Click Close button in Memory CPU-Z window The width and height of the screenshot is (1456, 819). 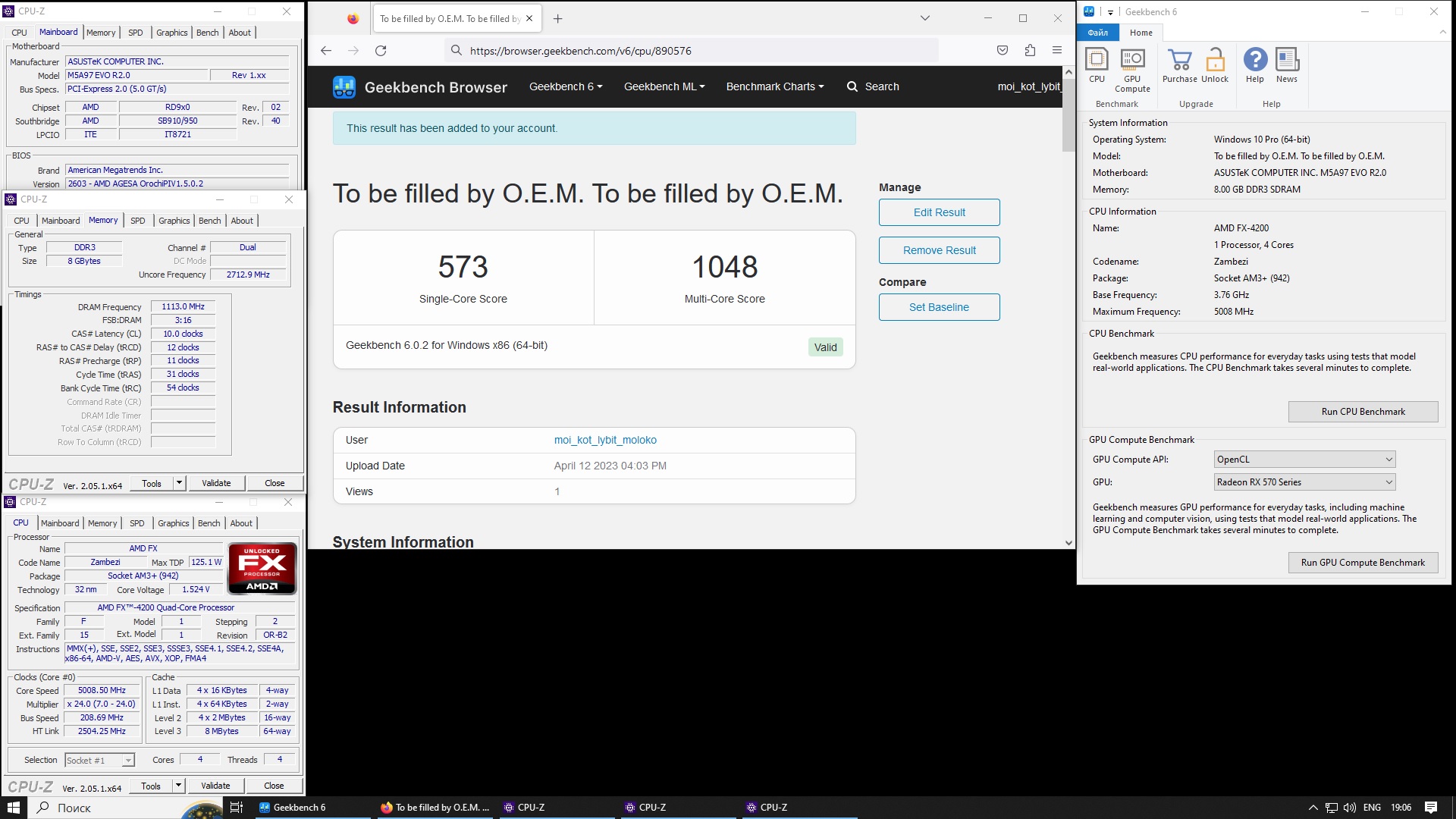[x=275, y=483]
